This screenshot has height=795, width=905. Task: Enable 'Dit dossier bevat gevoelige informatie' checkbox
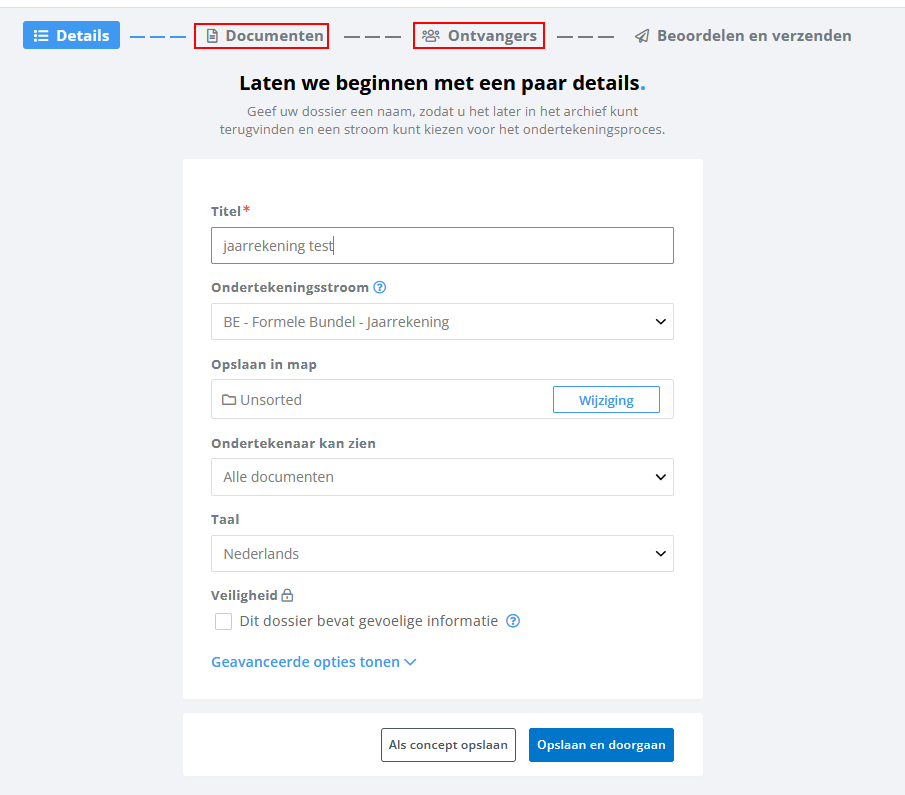tap(223, 621)
